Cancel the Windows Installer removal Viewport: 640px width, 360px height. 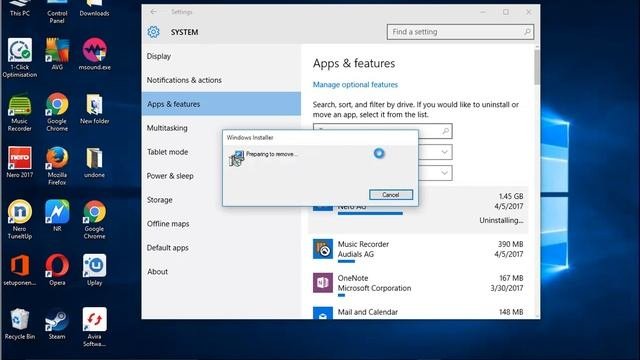391,195
